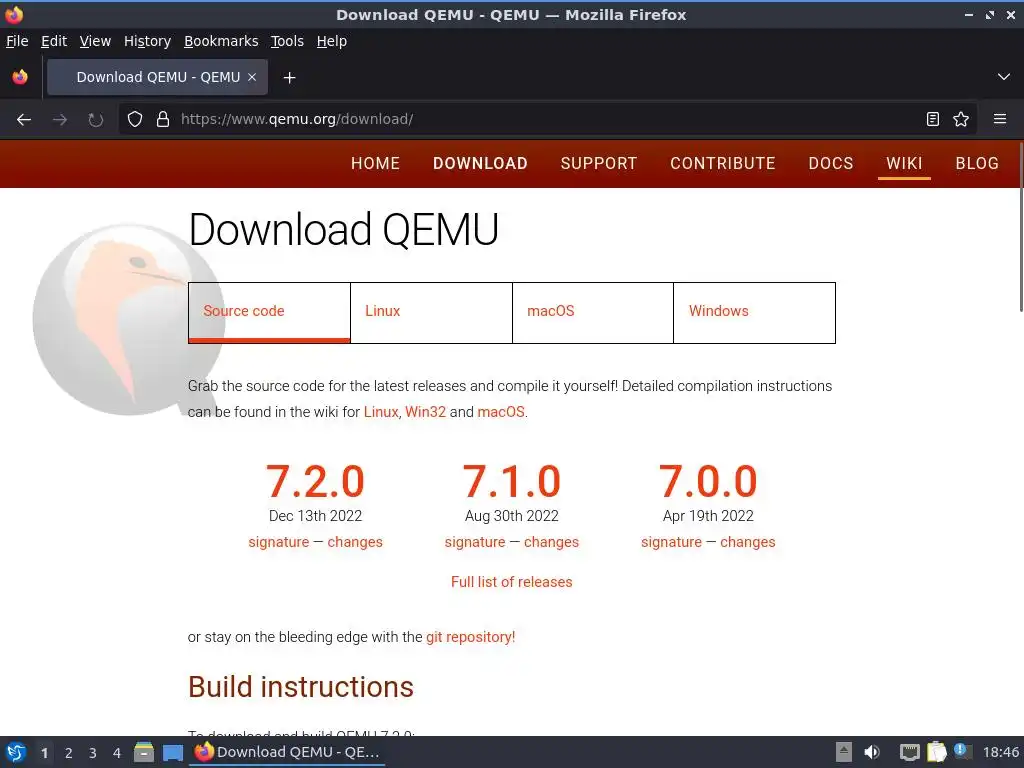Image resolution: width=1024 pixels, height=768 pixels.
Task: Open CONTRIBUTE in site navigation
Action: [723, 163]
